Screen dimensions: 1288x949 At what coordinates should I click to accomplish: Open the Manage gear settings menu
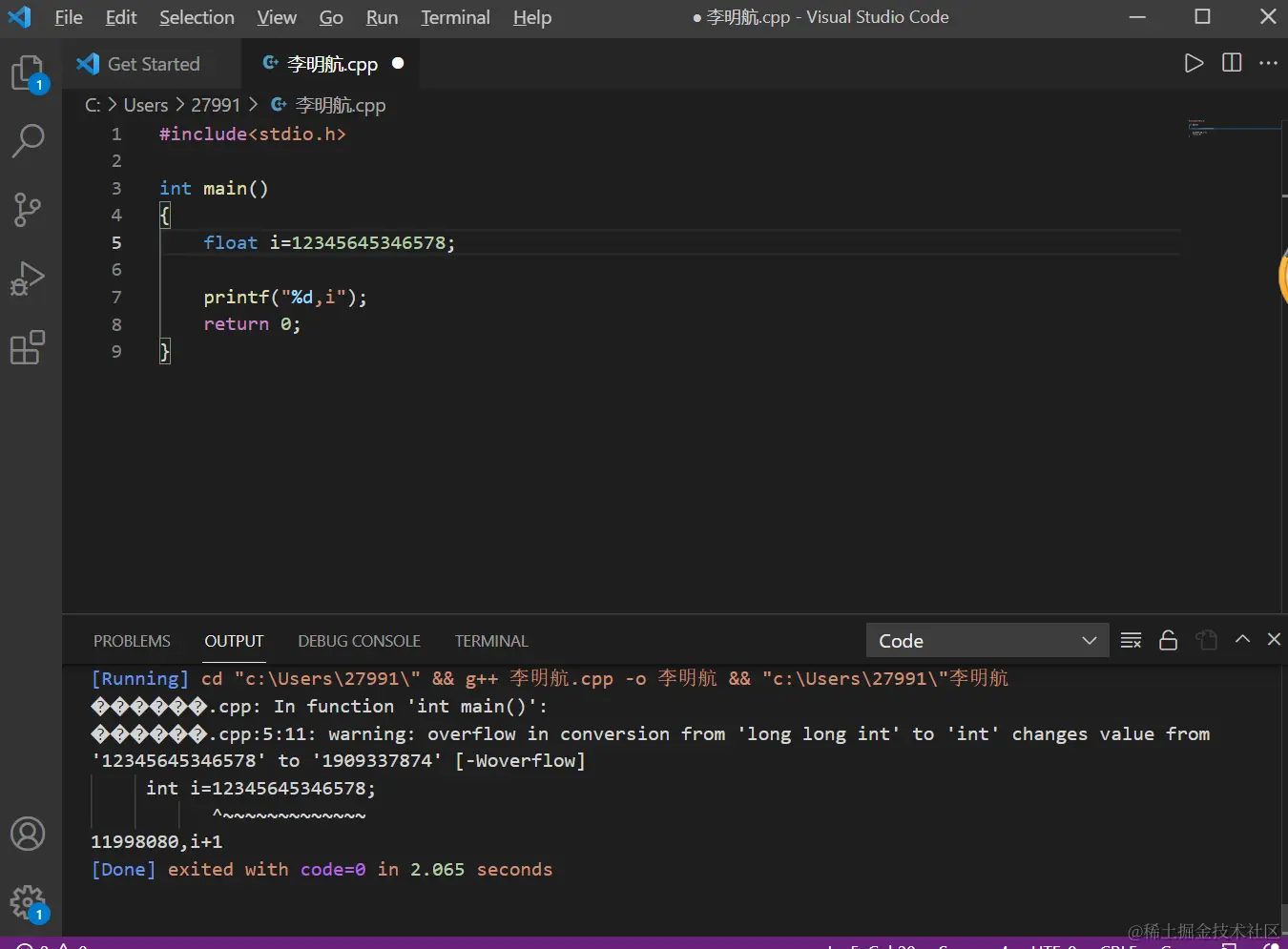28,901
